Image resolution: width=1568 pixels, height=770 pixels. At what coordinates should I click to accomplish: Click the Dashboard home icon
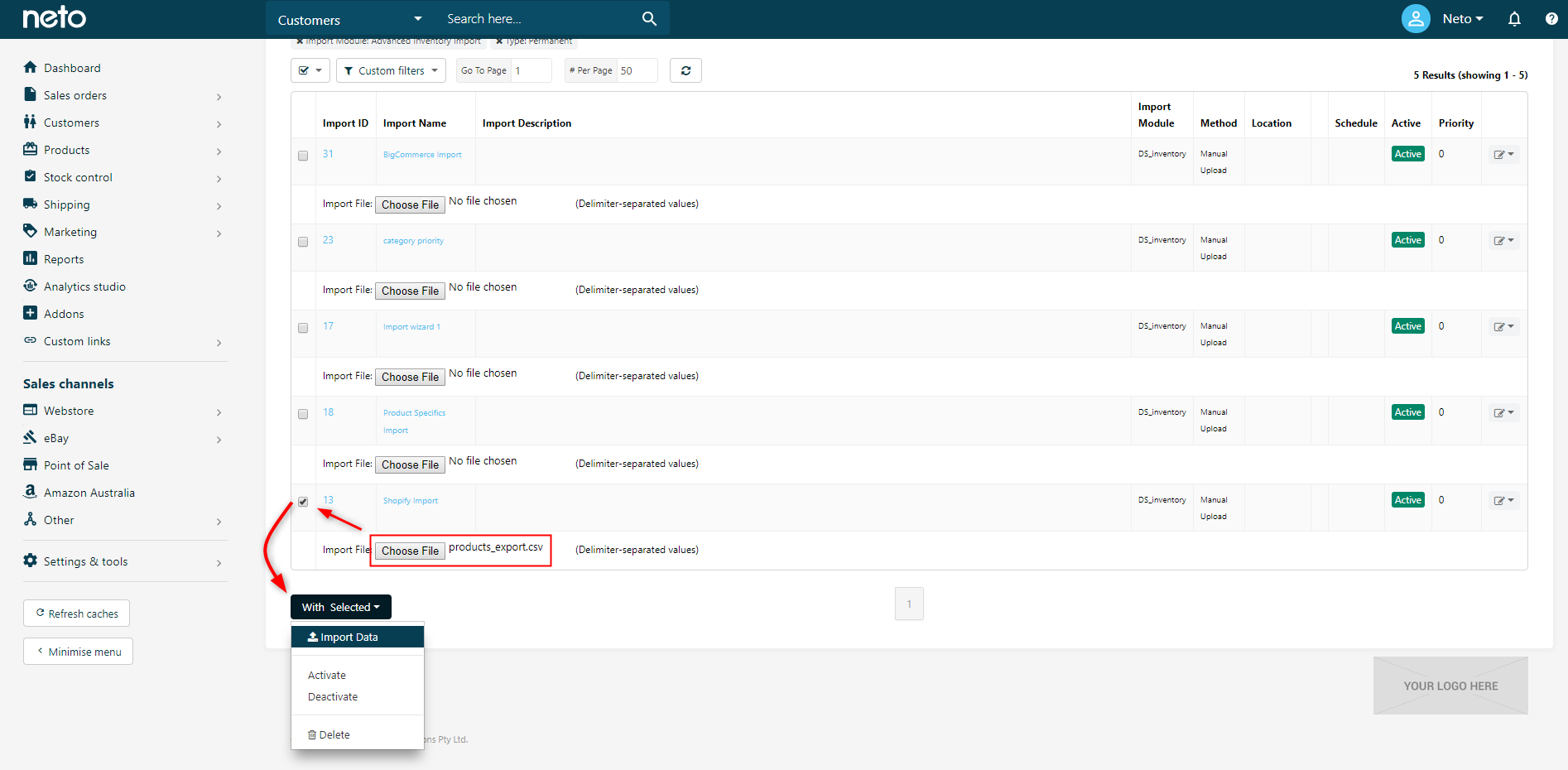click(31, 67)
